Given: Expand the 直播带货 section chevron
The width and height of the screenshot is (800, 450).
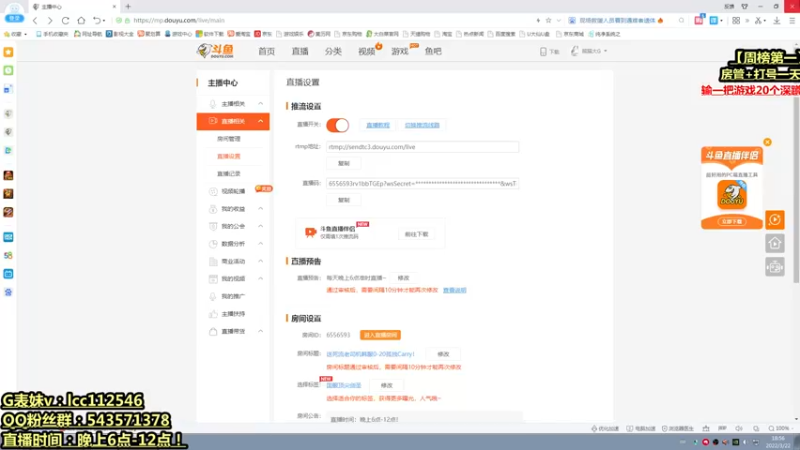Looking at the screenshot, I should click(x=261, y=331).
